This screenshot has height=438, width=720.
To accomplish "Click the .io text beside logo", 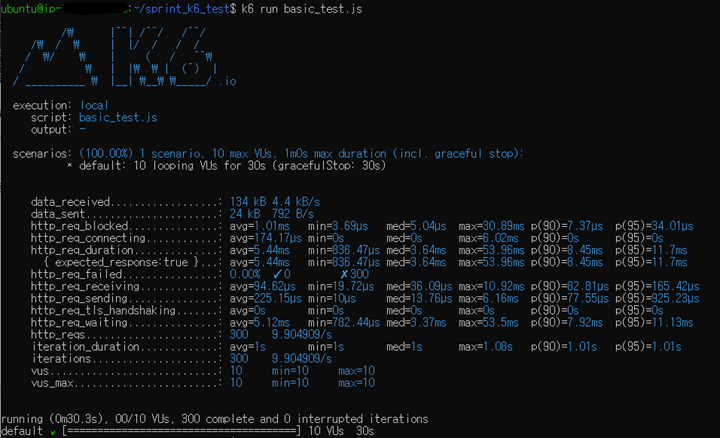I will 227,82.
